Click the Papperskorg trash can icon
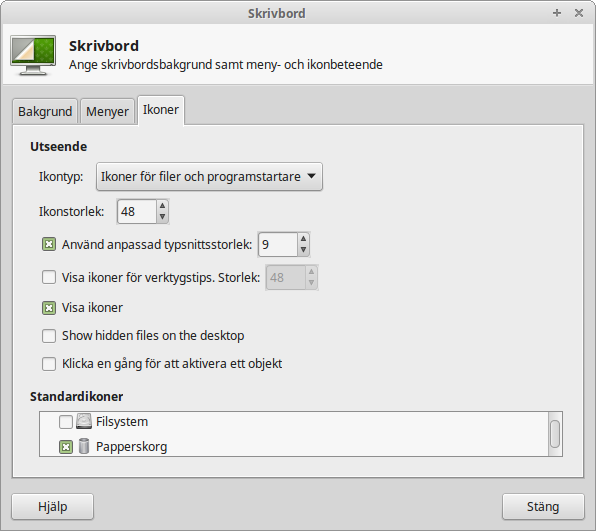Screen dimensions: 596x531 (84, 446)
